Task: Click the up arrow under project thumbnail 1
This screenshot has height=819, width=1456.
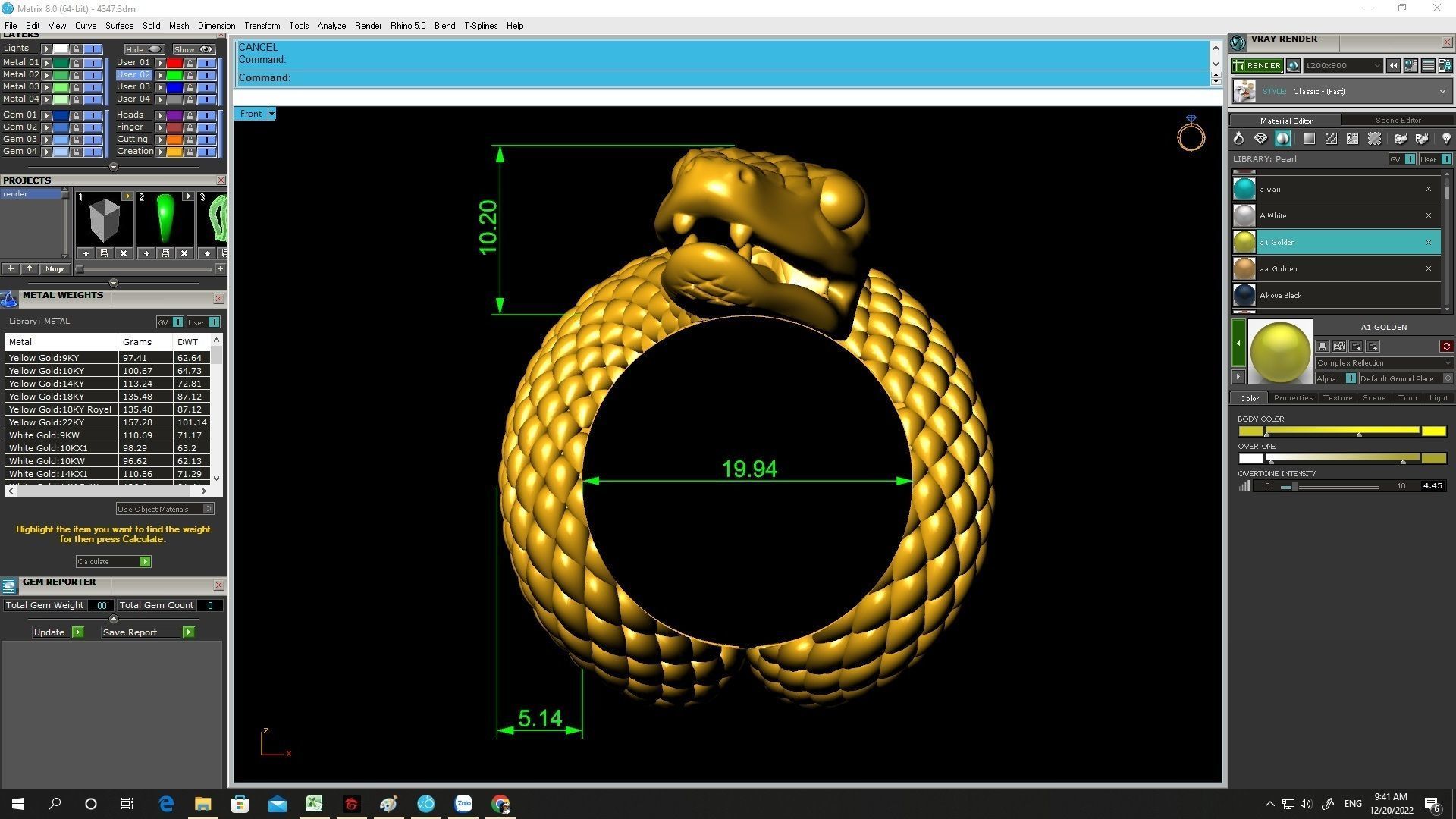Action: pos(86,253)
